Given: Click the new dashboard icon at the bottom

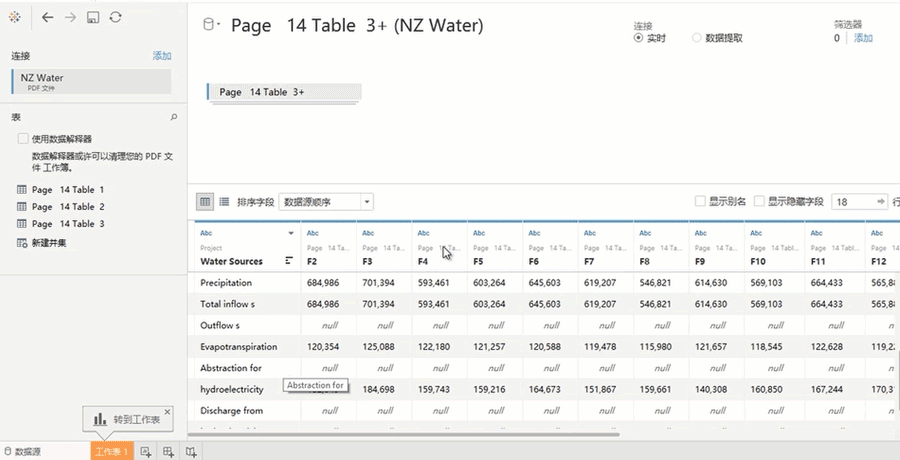Looking at the screenshot, I should point(168,452).
